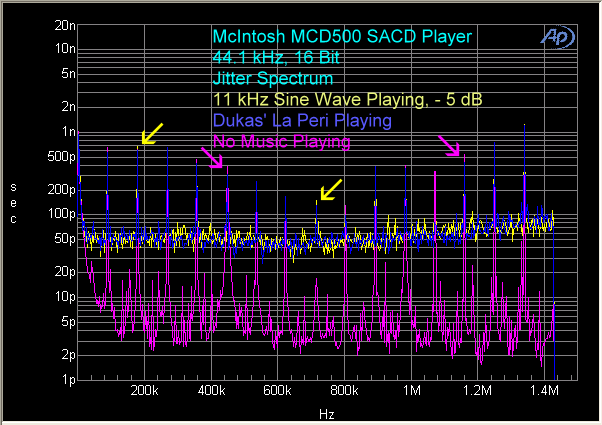Select the magenta 'No Music Playing' legend

[x=282, y=142]
